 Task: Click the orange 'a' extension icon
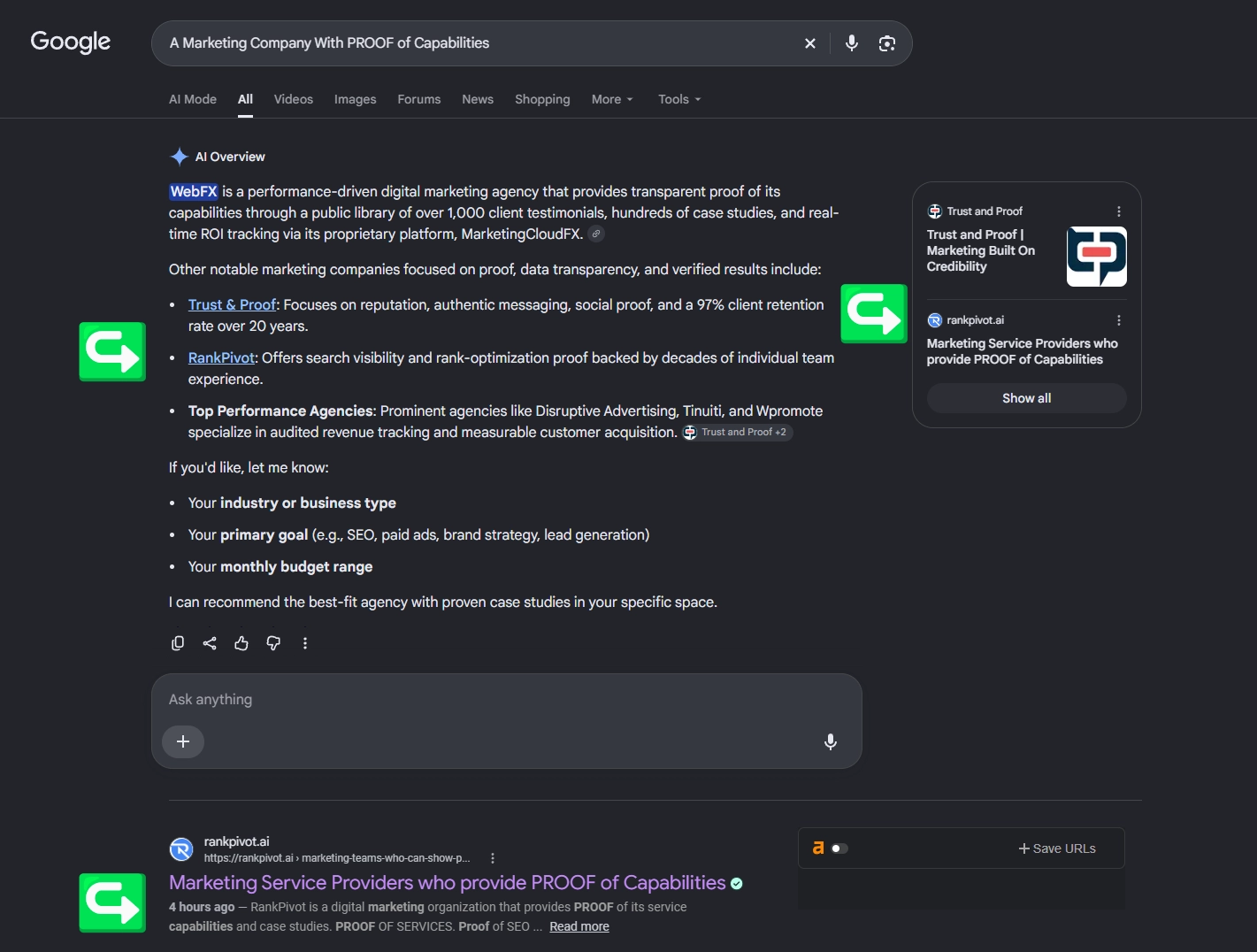[817, 848]
